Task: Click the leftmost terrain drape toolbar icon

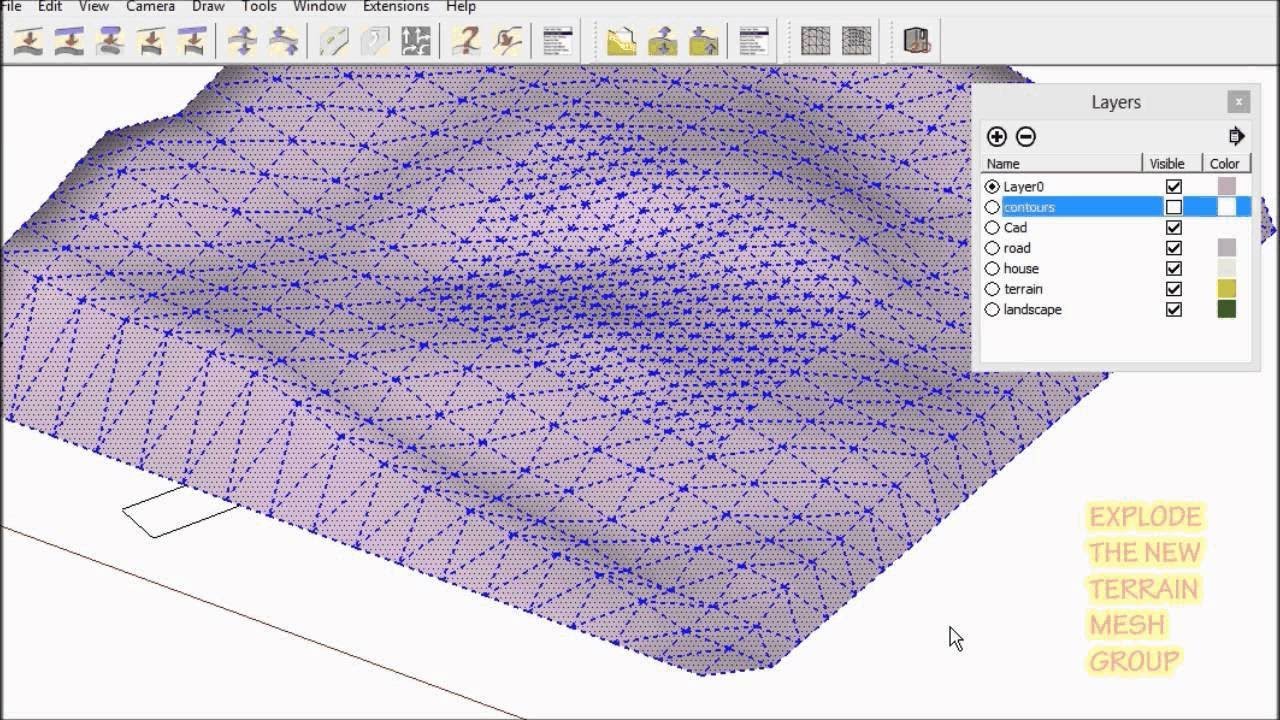Action: pos(28,41)
